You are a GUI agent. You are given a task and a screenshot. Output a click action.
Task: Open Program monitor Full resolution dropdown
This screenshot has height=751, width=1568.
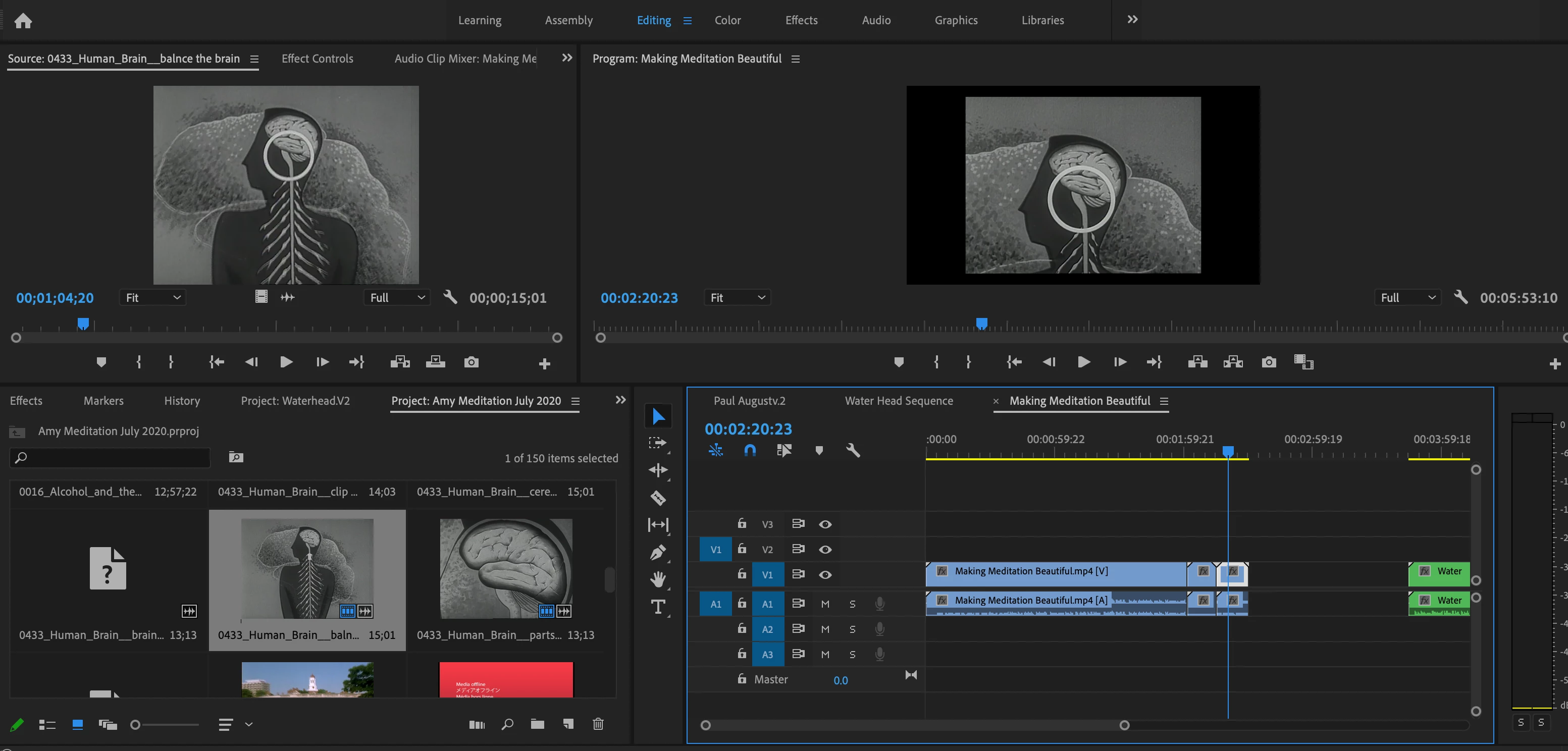[x=1407, y=298]
